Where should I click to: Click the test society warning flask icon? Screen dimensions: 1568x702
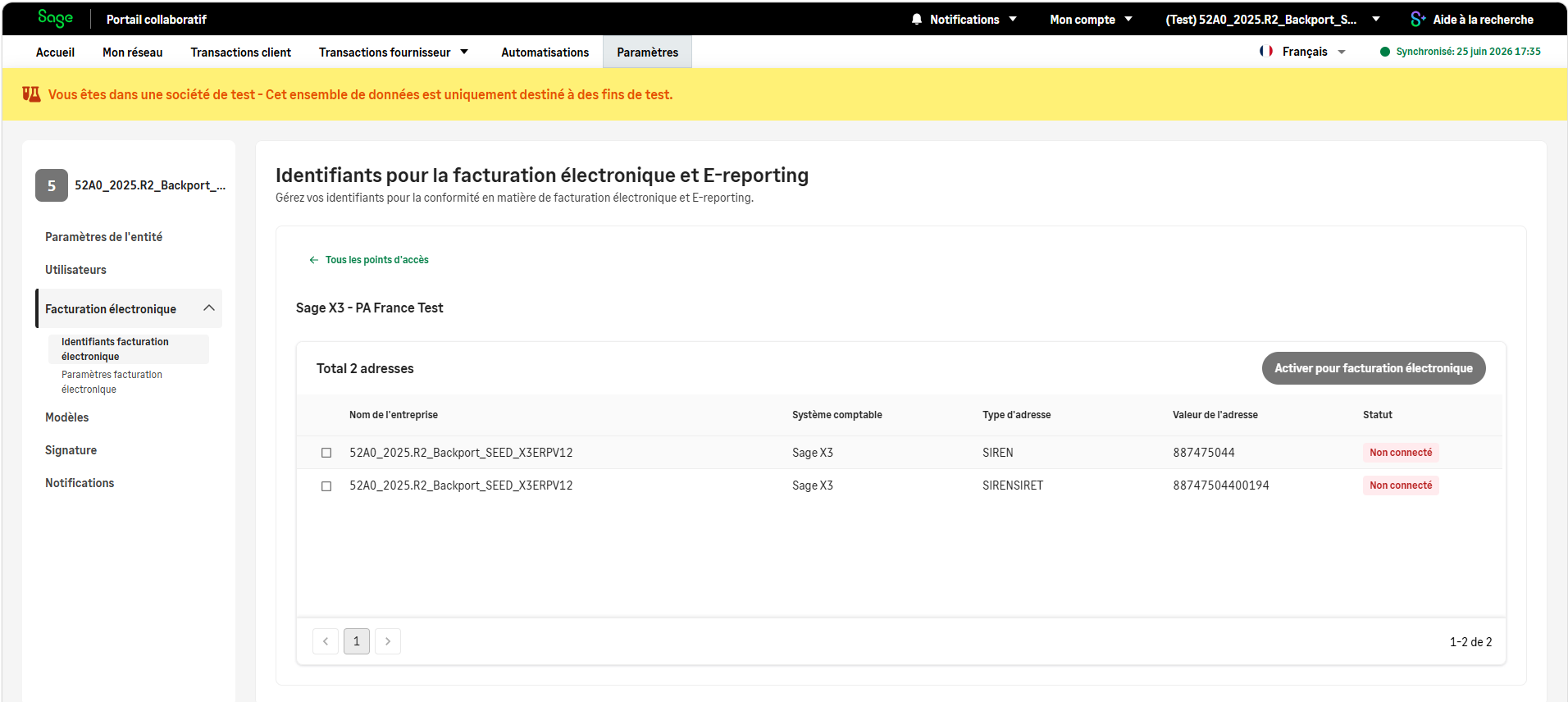pos(31,94)
